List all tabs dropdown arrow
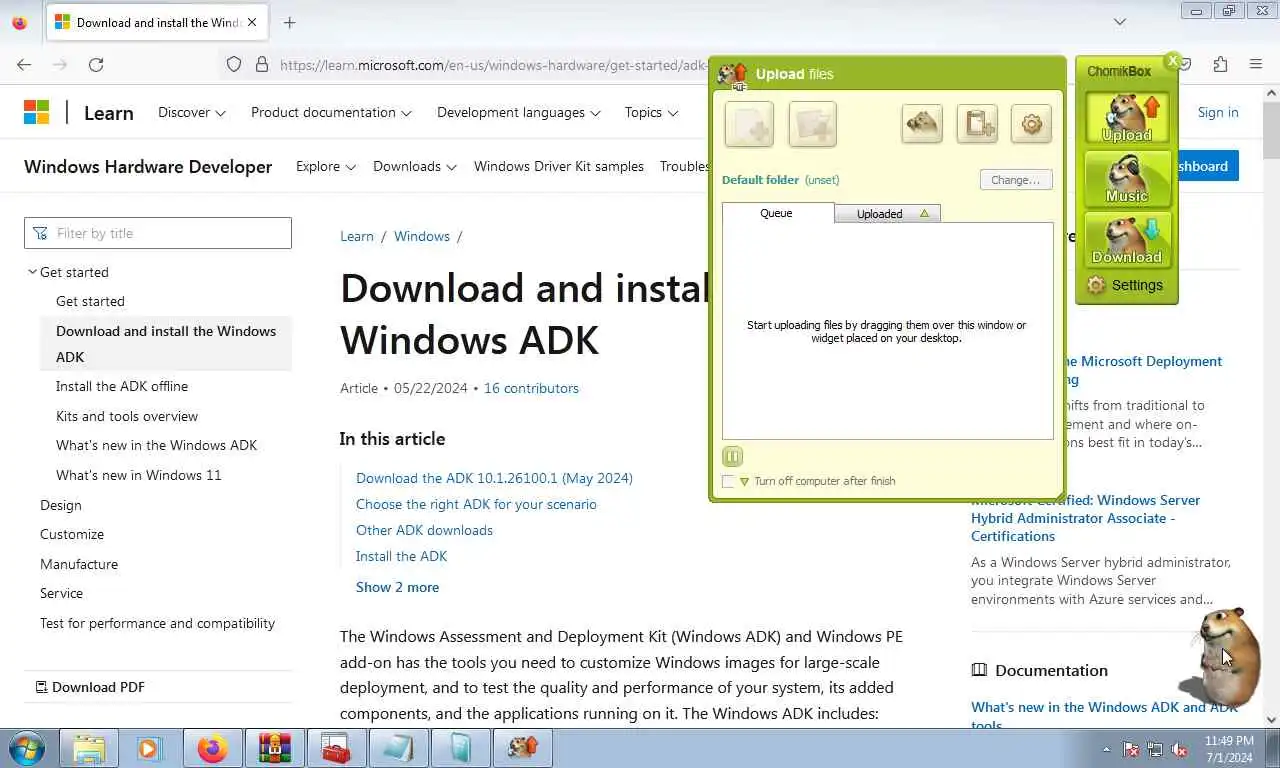The height and width of the screenshot is (768, 1280). coord(1120,22)
